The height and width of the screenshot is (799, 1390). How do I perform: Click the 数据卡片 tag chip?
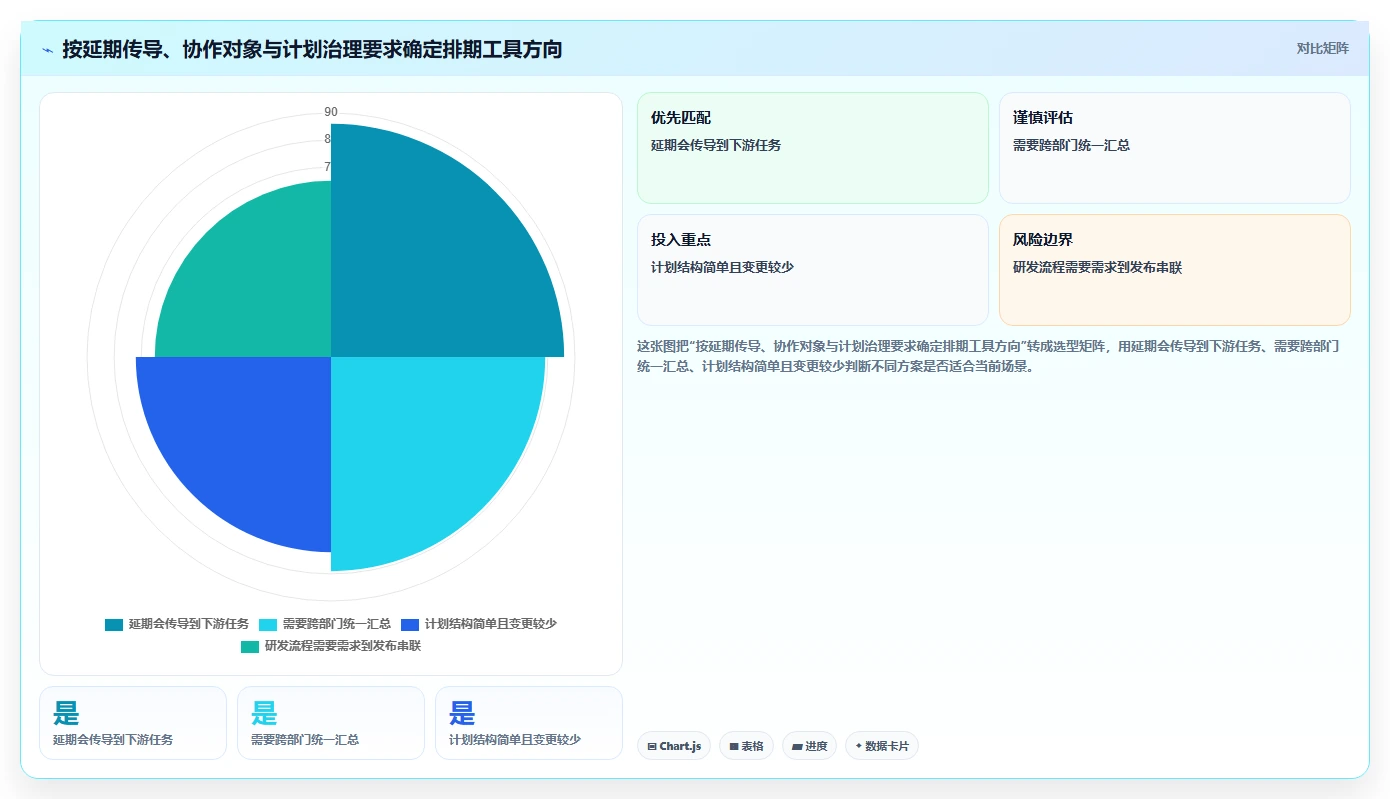point(882,746)
